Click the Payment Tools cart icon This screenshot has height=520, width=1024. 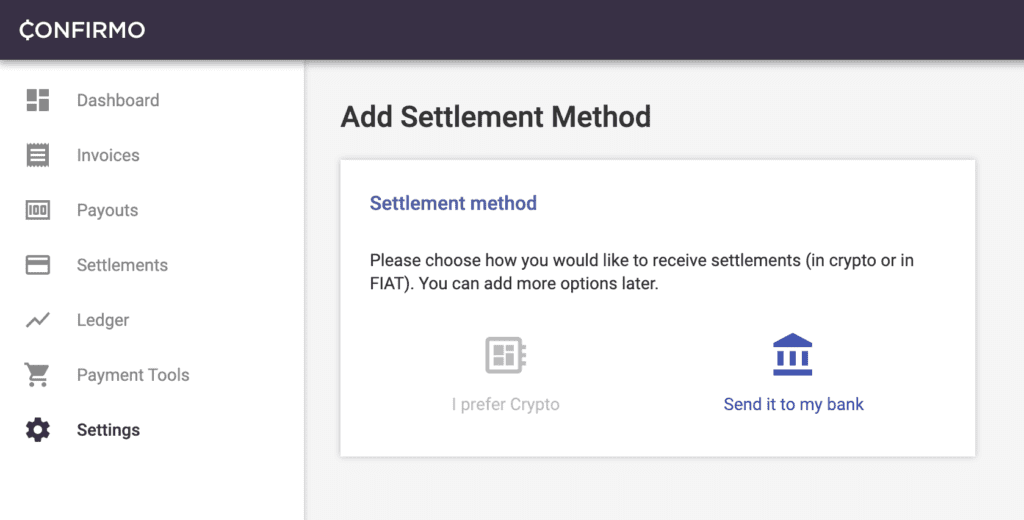(x=37, y=375)
